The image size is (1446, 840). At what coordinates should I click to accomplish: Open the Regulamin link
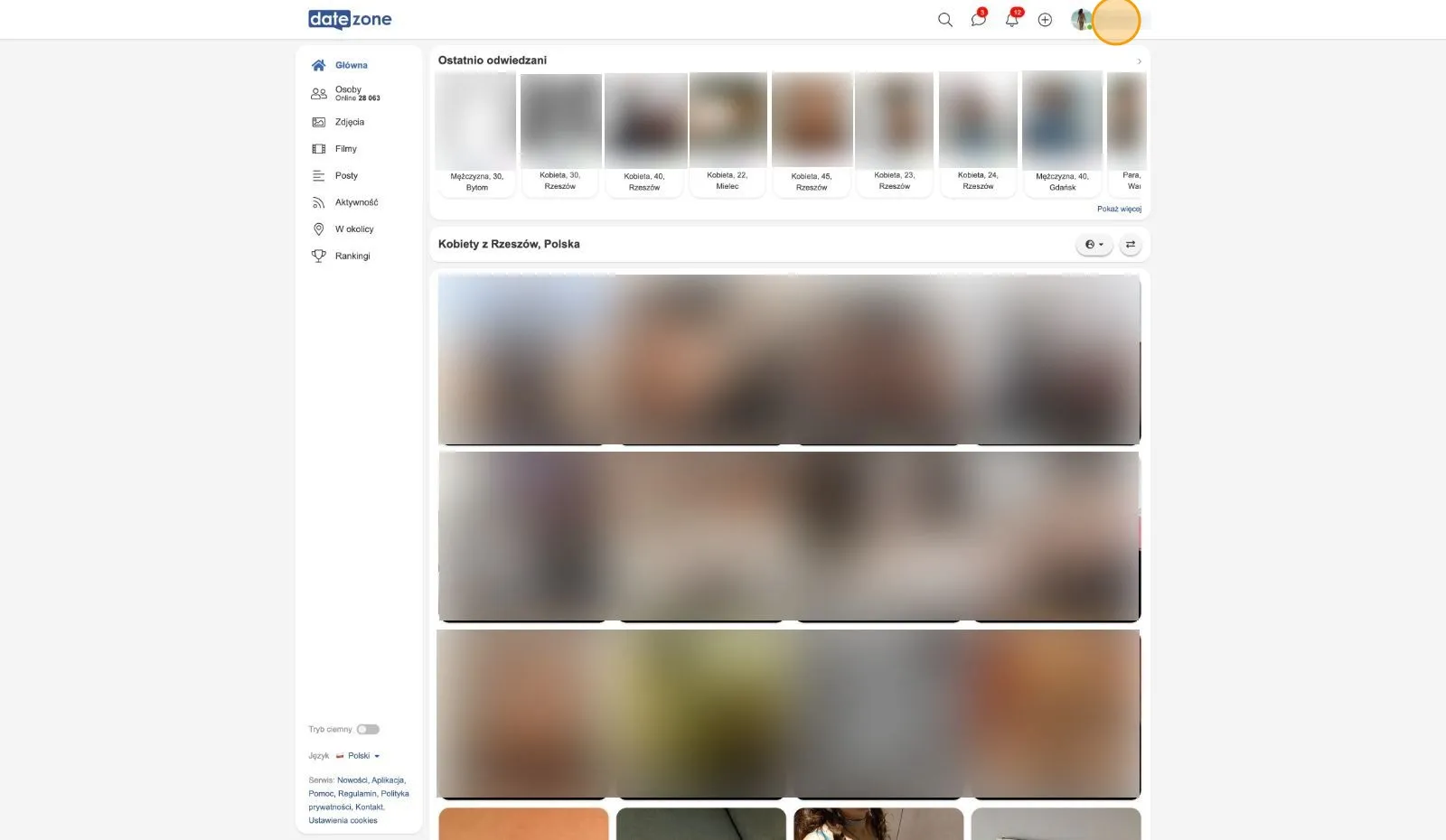coord(356,794)
